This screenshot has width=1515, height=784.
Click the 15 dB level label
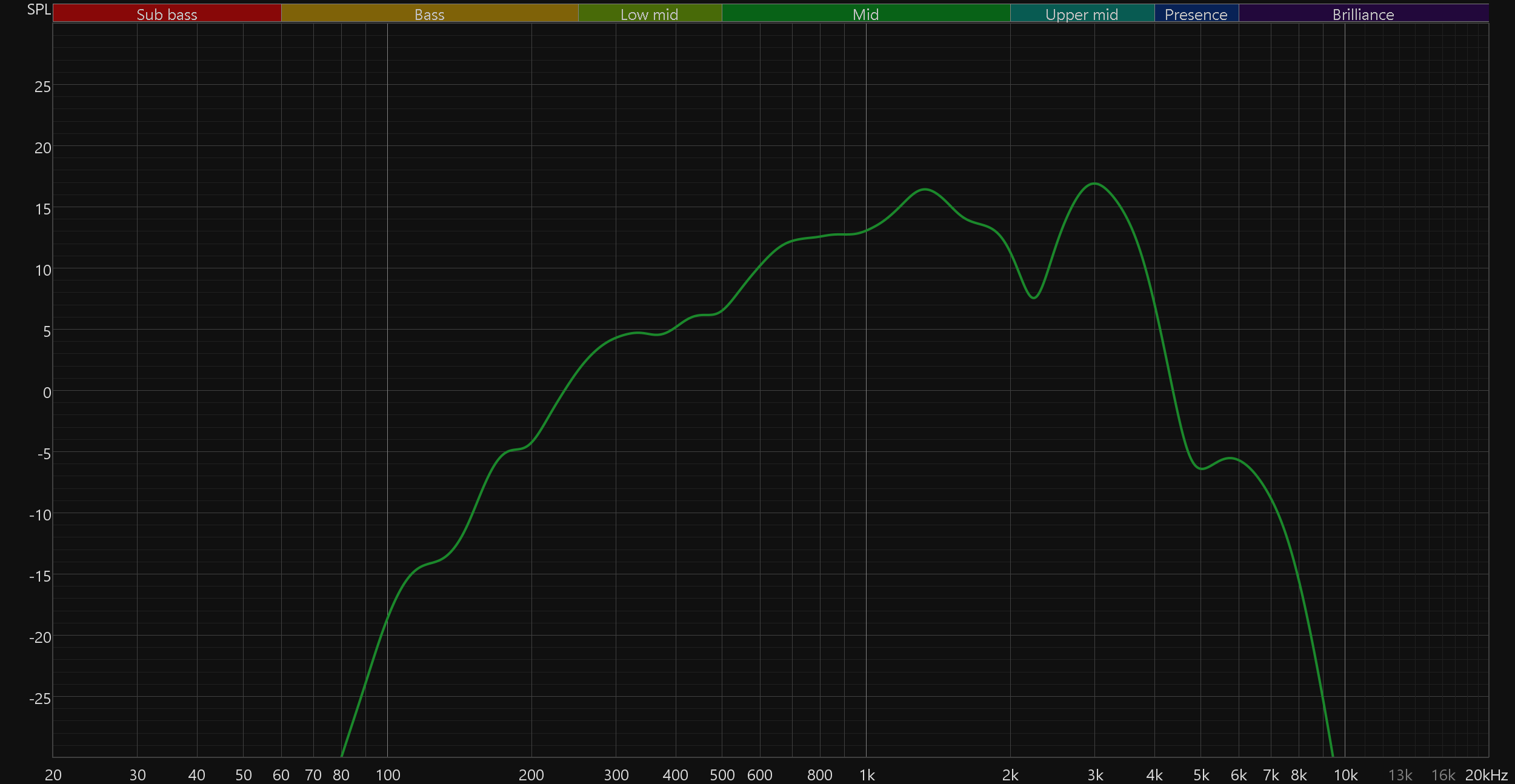coord(43,209)
